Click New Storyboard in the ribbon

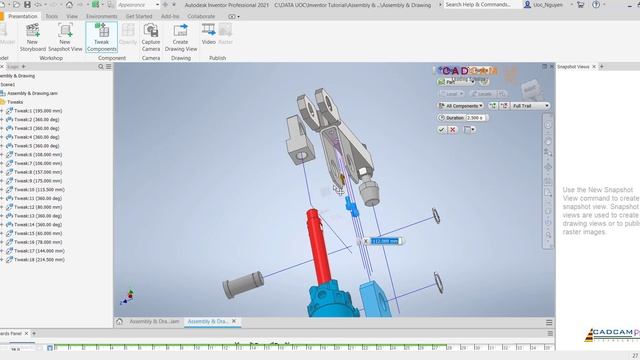point(33,38)
